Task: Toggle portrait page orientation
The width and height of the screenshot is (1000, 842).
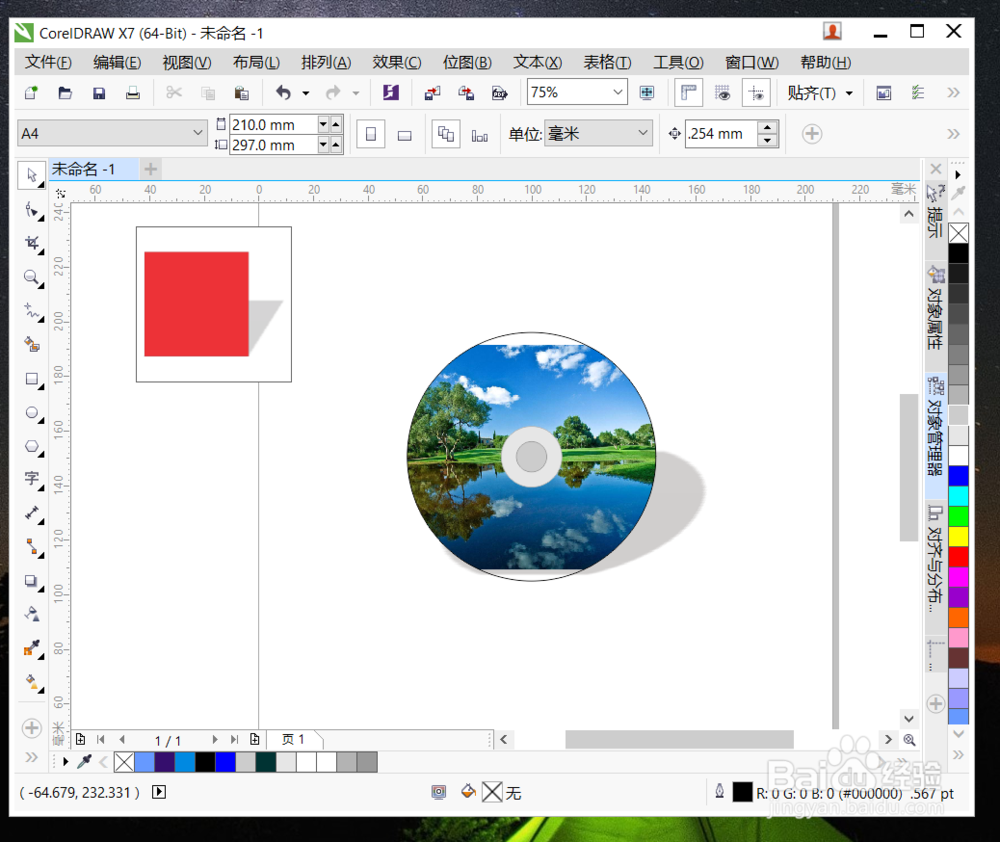Action: pos(371,133)
